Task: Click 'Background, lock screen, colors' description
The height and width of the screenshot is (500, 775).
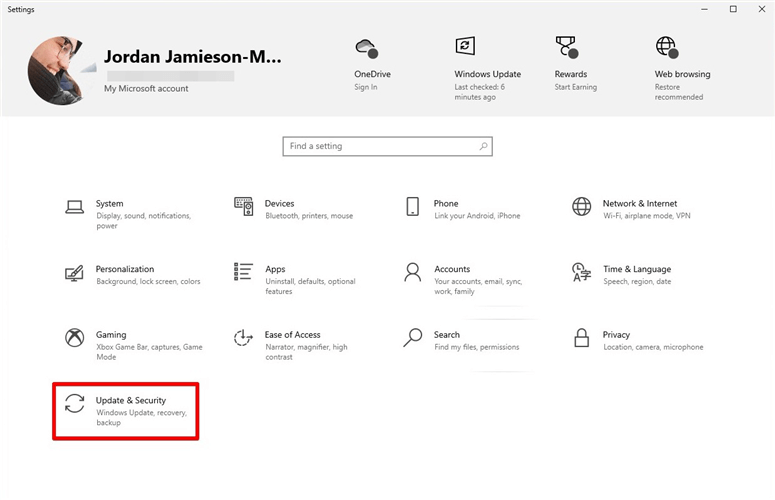Action: pyautogui.click(x=148, y=282)
